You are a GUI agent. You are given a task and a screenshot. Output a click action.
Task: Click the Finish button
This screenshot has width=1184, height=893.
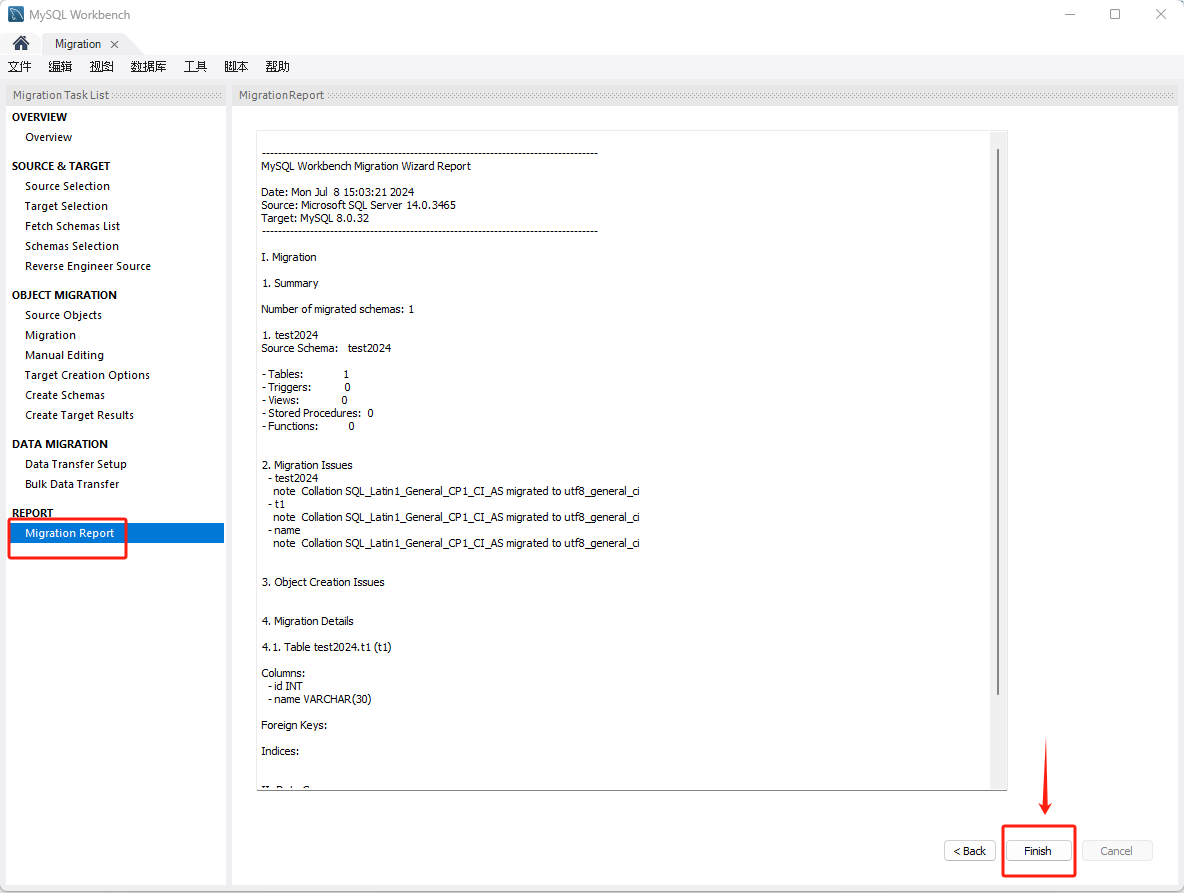[x=1037, y=851]
